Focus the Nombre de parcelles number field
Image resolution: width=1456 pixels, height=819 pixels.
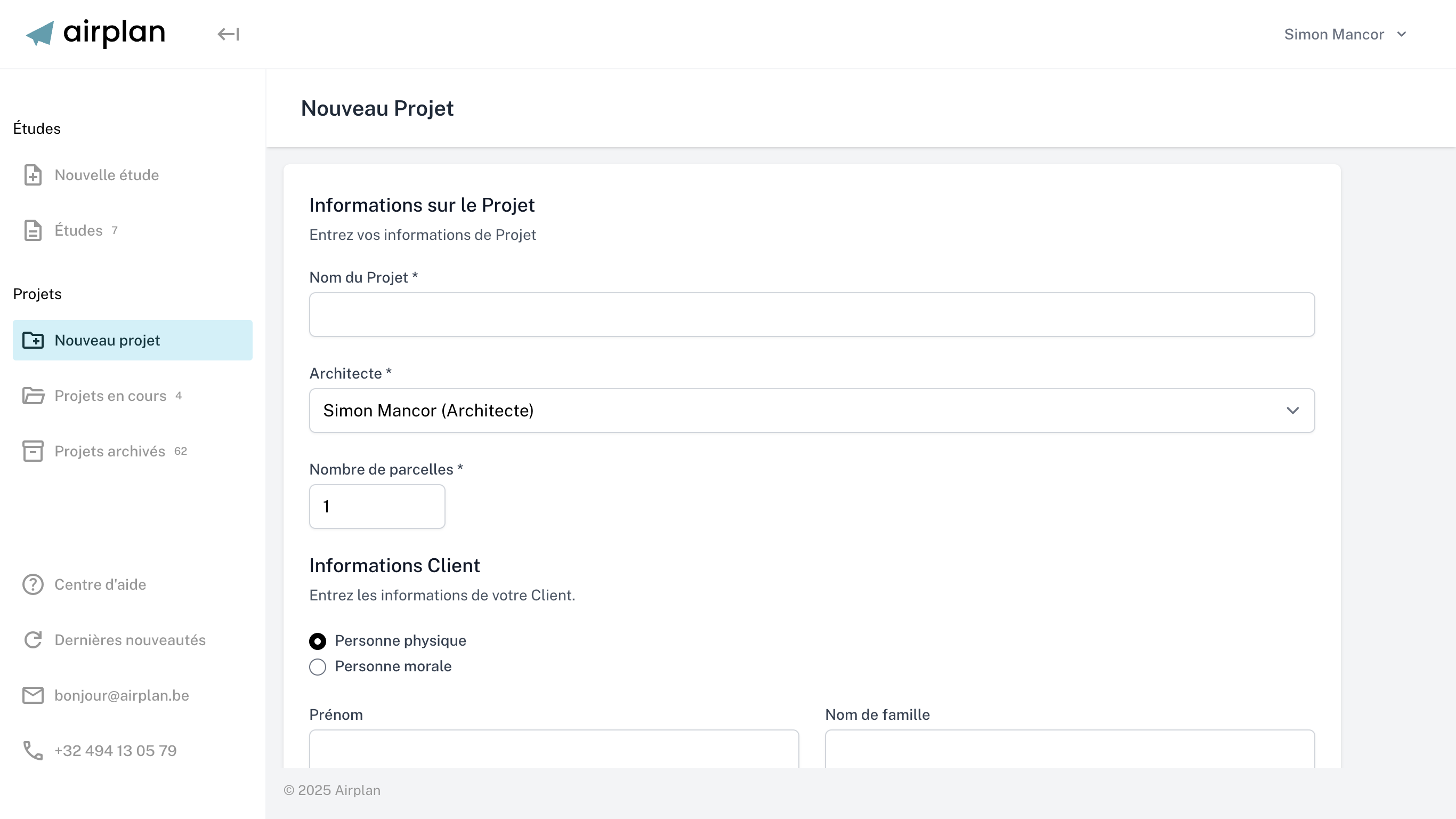tap(377, 506)
